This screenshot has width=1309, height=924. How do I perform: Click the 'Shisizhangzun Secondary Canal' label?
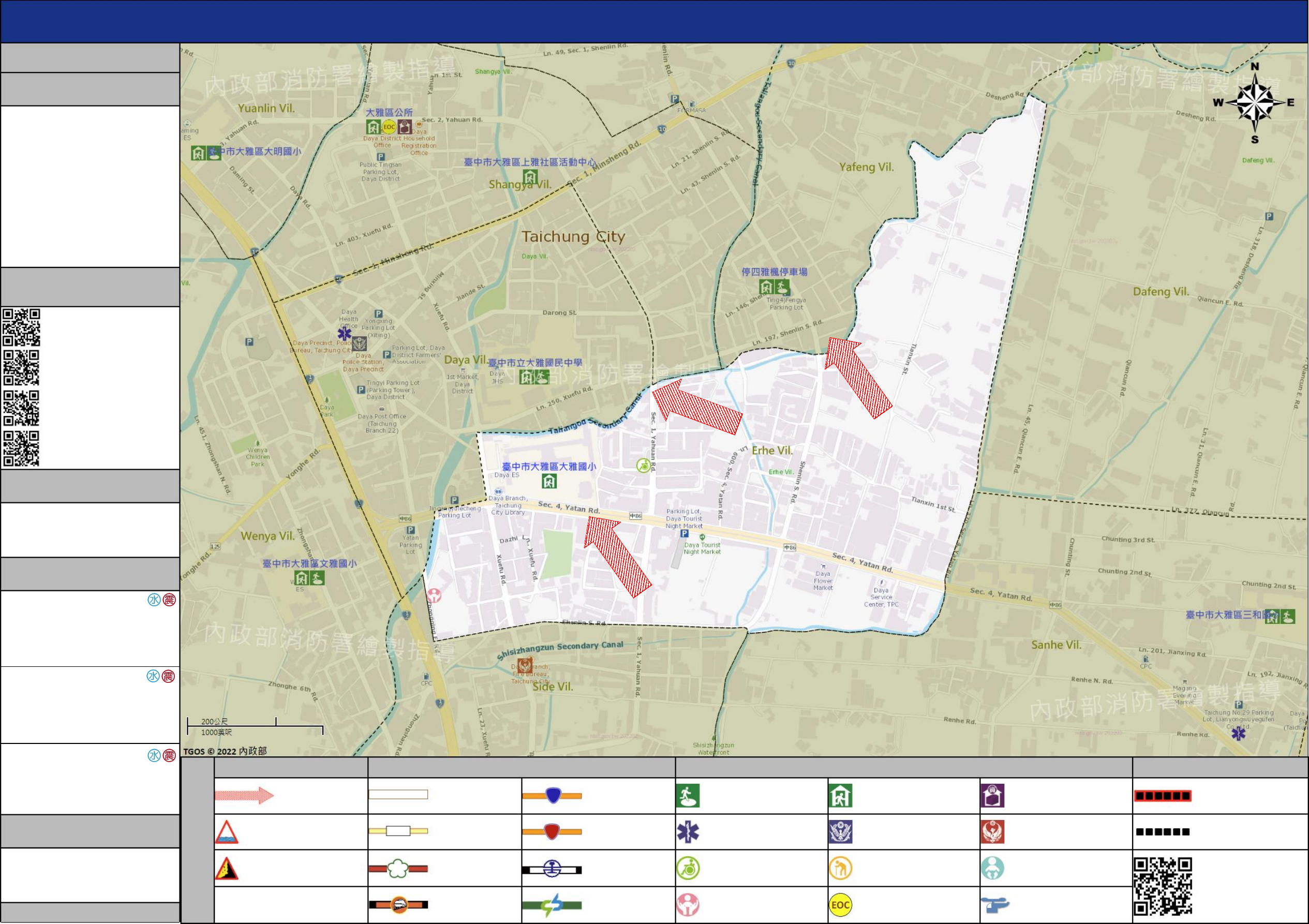pos(560,650)
